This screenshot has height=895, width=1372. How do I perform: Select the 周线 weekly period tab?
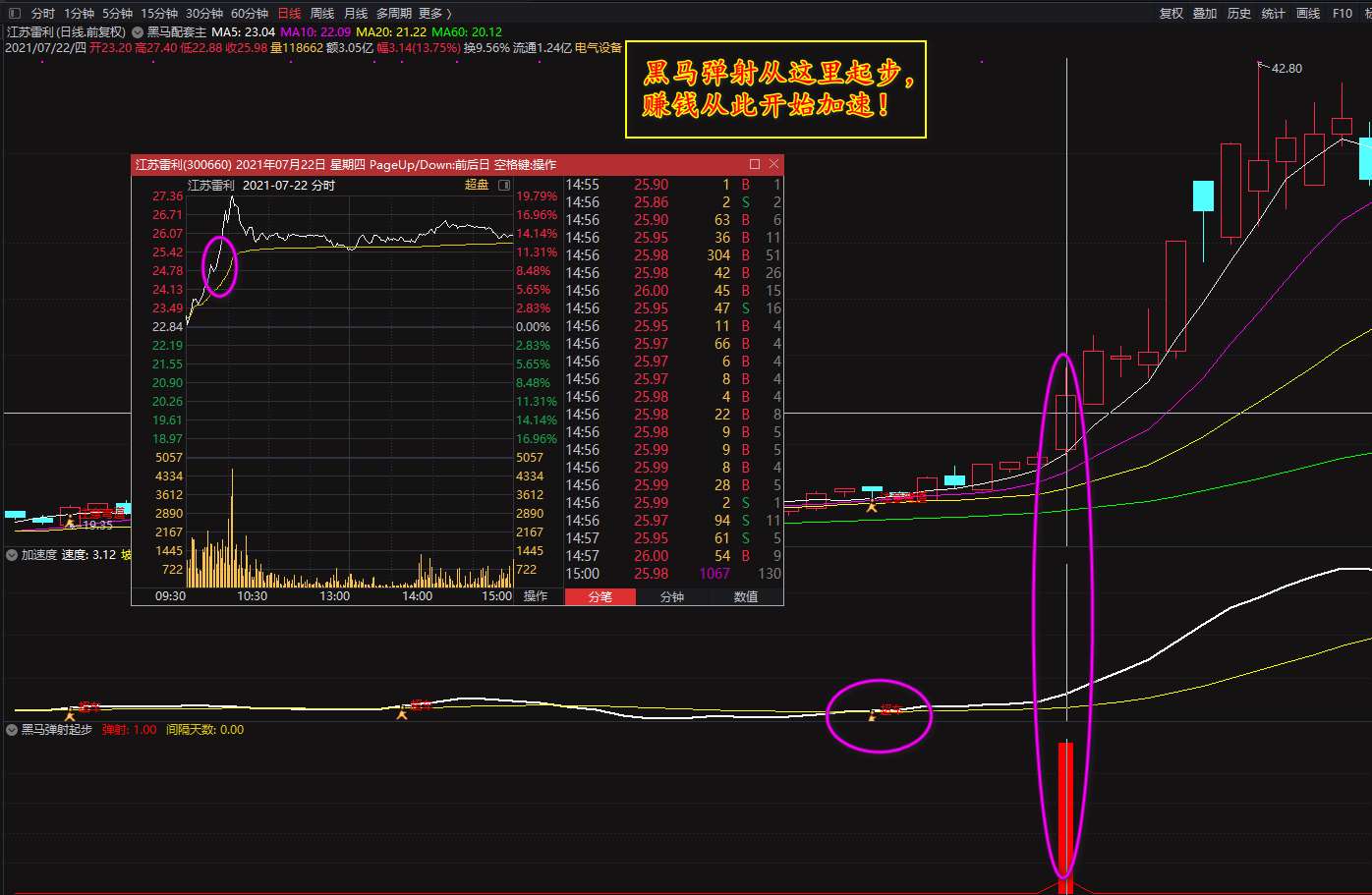click(x=322, y=13)
